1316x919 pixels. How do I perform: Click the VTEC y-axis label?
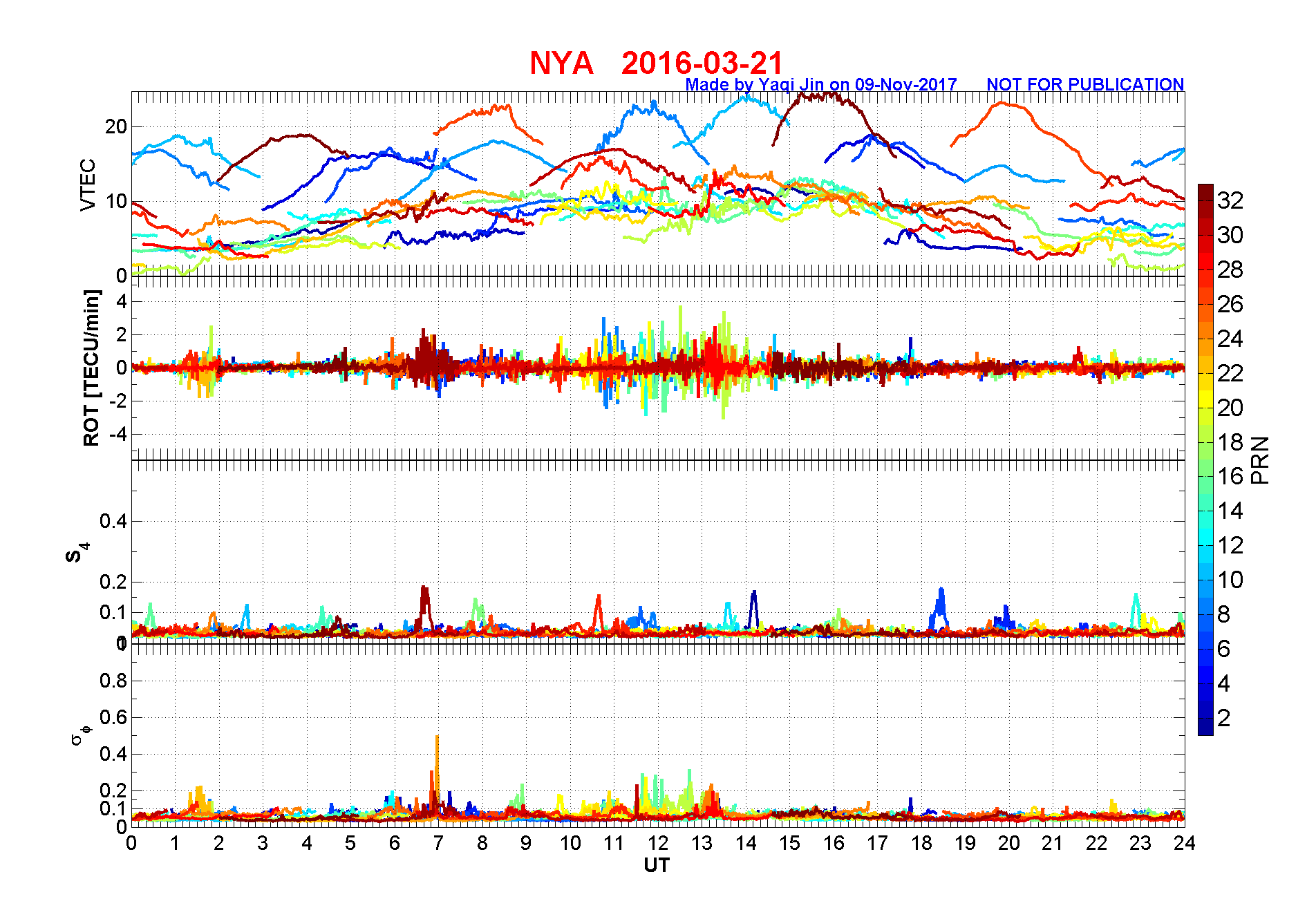click(88, 184)
